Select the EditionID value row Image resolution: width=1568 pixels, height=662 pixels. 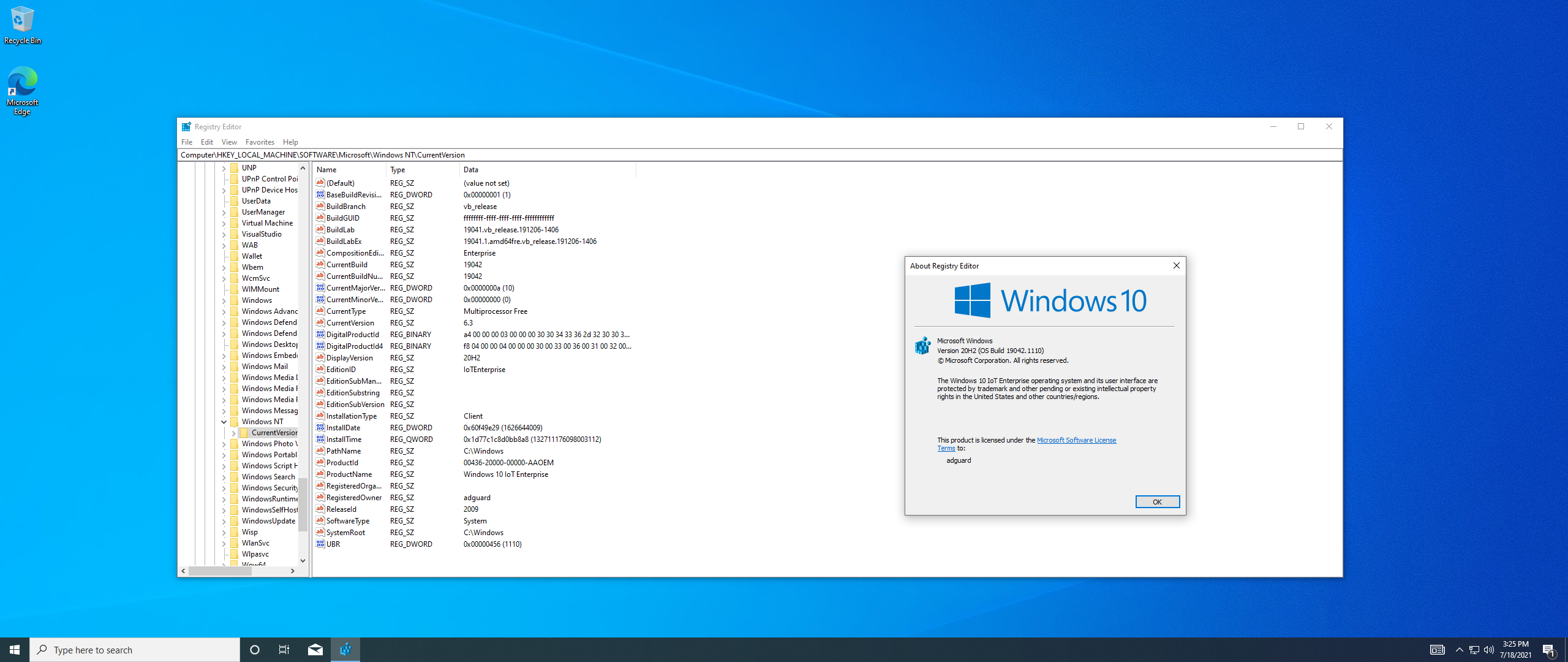475,369
